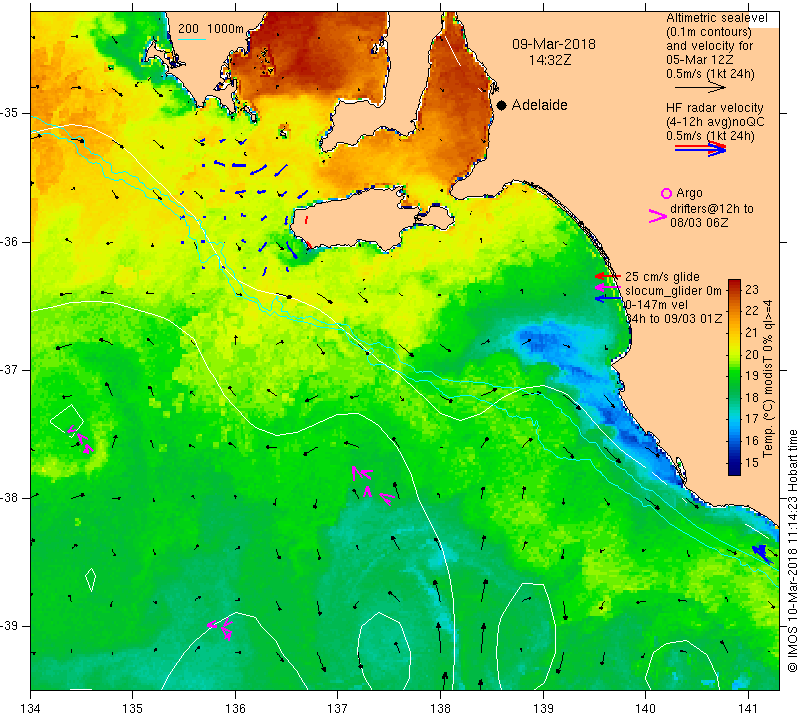Screen dimensions: 800x720
Task: Click the magenta drifter arrowhead legend symbol
Action: click(x=658, y=216)
